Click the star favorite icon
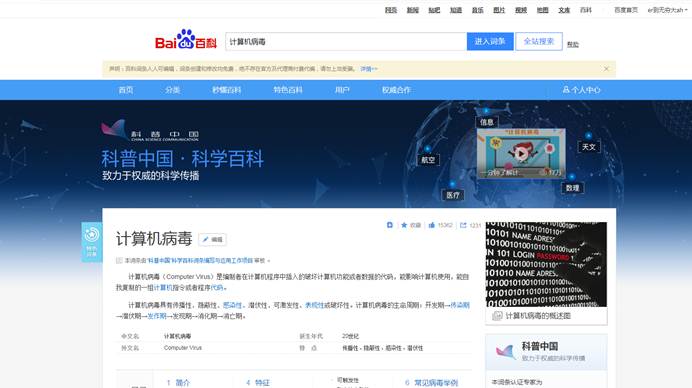This screenshot has height=388, width=692. pyautogui.click(x=404, y=225)
